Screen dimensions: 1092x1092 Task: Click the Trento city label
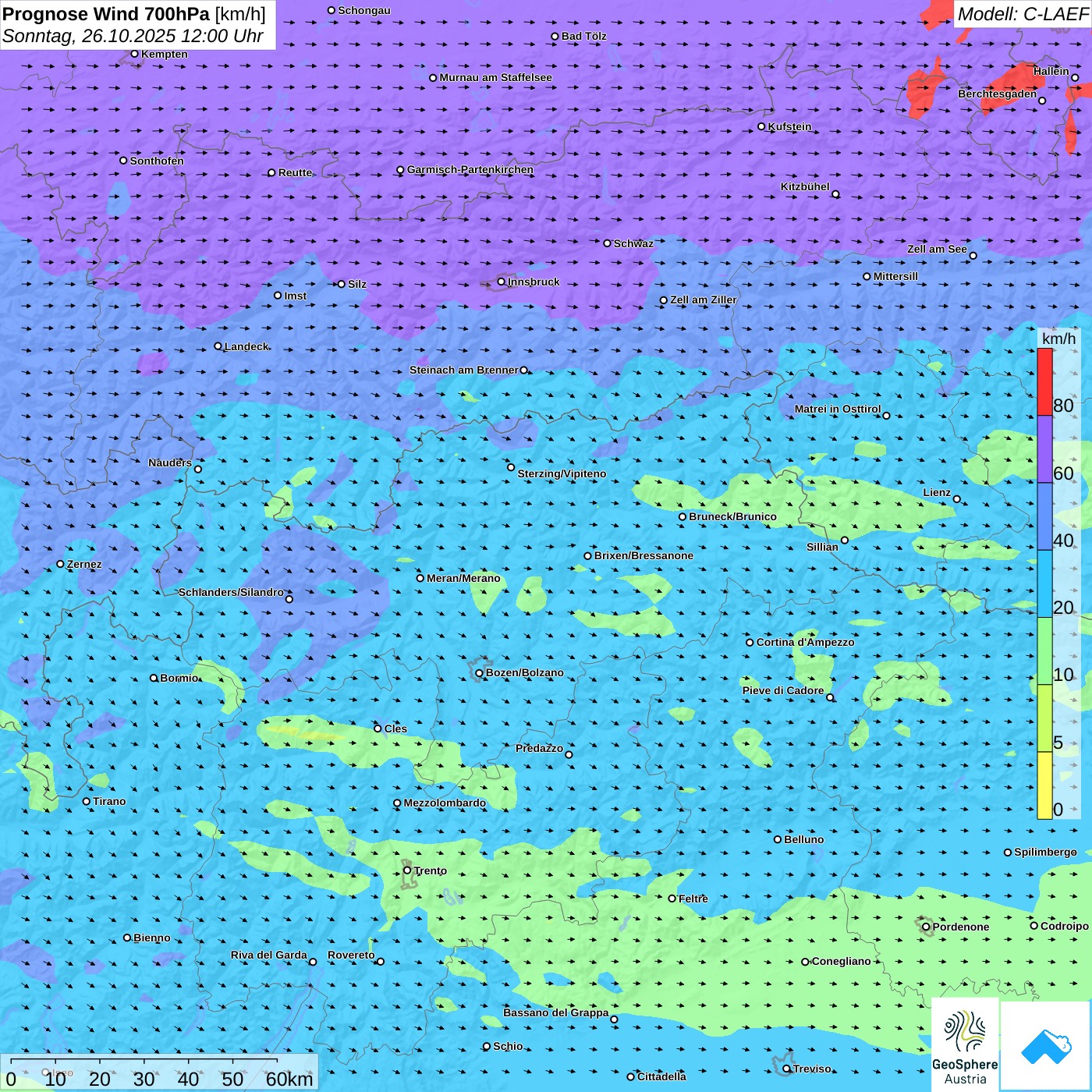tap(431, 870)
